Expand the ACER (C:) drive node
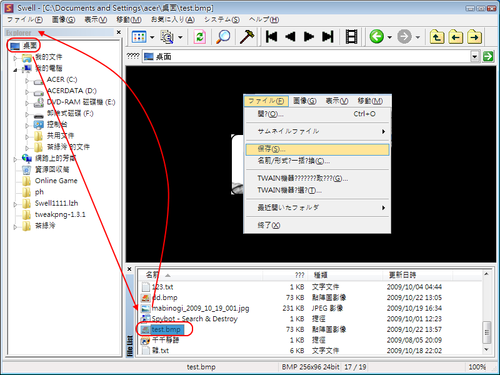Viewport: 500px width, 375px height. click(x=27, y=81)
